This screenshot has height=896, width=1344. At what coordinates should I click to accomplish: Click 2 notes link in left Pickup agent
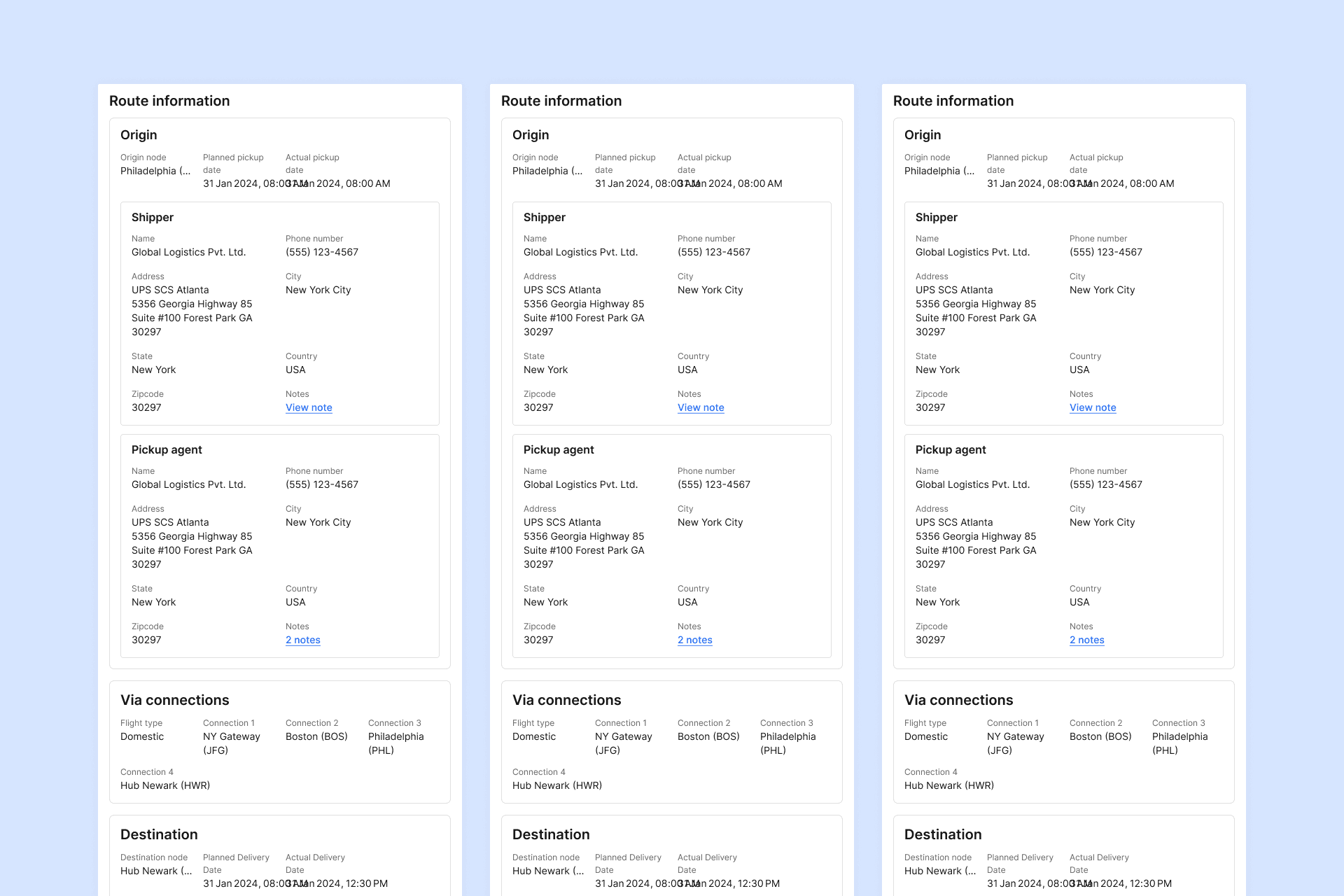coord(302,640)
